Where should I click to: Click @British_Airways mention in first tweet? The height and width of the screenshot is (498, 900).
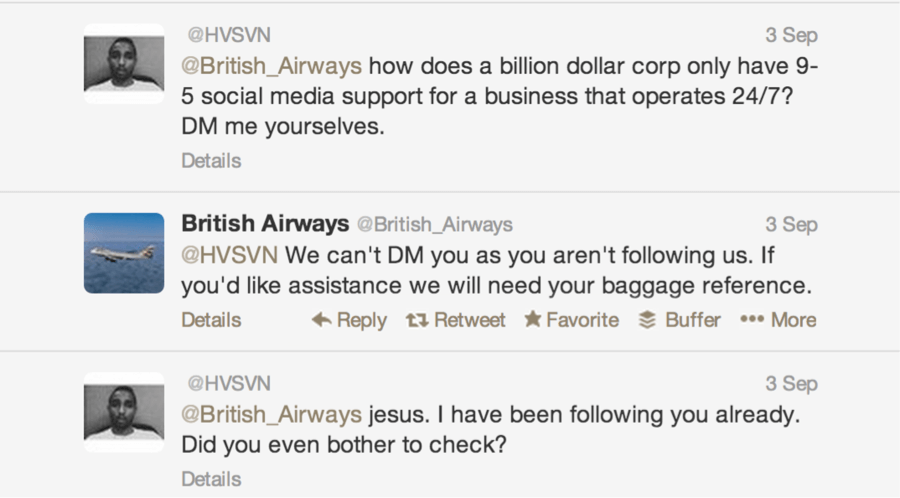coord(271,69)
